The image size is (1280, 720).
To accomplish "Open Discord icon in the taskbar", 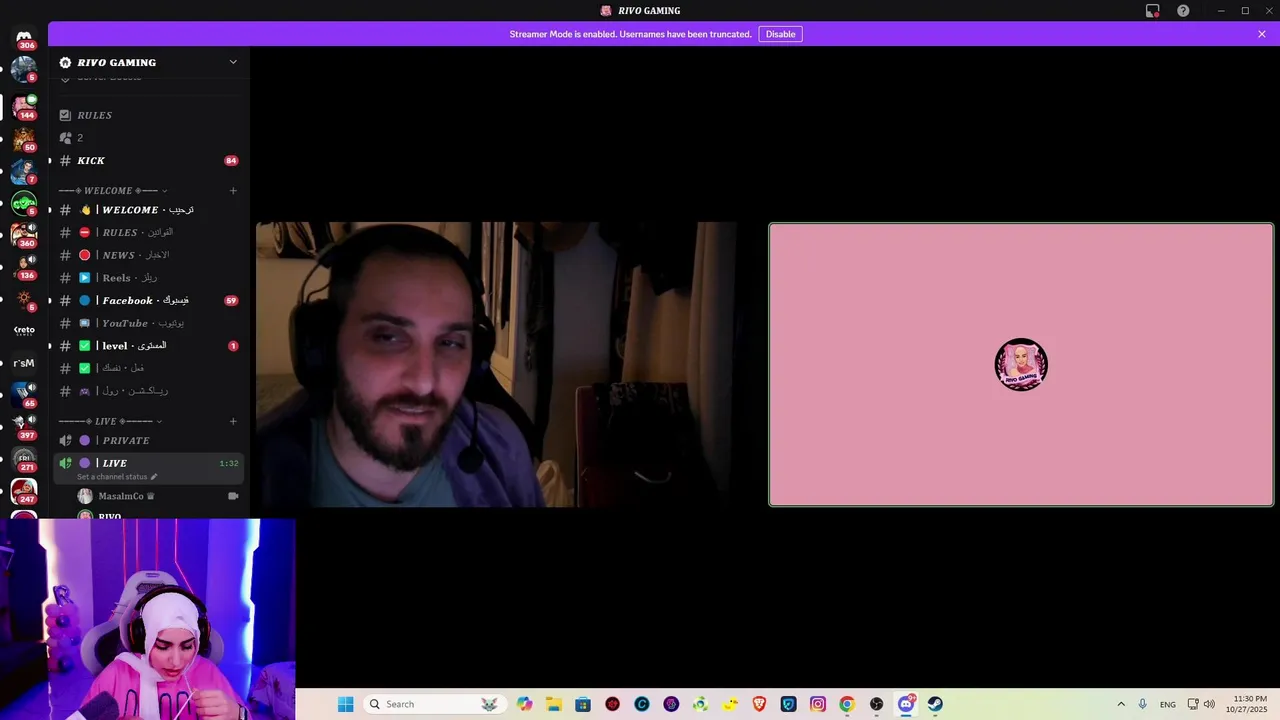I will click(906, 704).
